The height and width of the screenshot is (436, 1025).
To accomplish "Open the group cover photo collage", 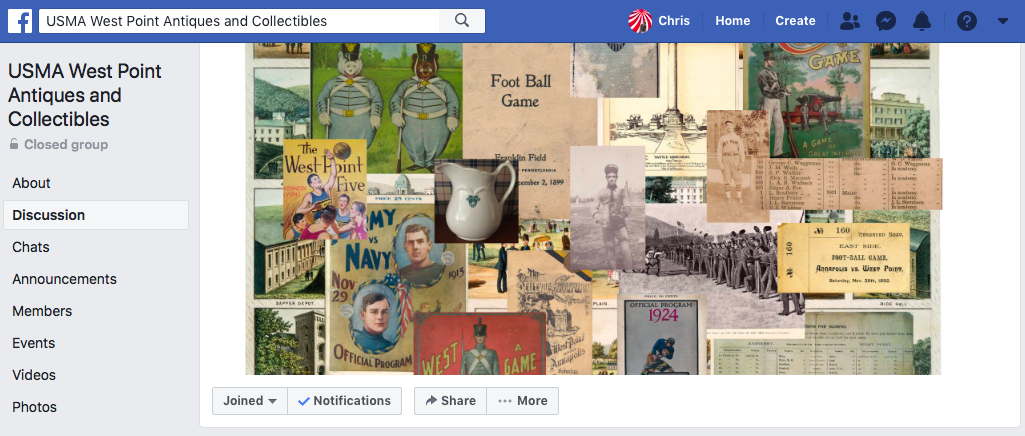I will click(x=593, y=209).
